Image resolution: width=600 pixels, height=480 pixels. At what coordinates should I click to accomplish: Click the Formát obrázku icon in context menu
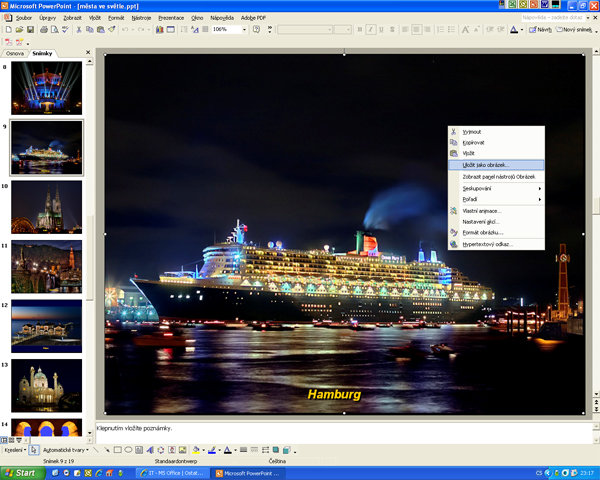pos(454,232)
